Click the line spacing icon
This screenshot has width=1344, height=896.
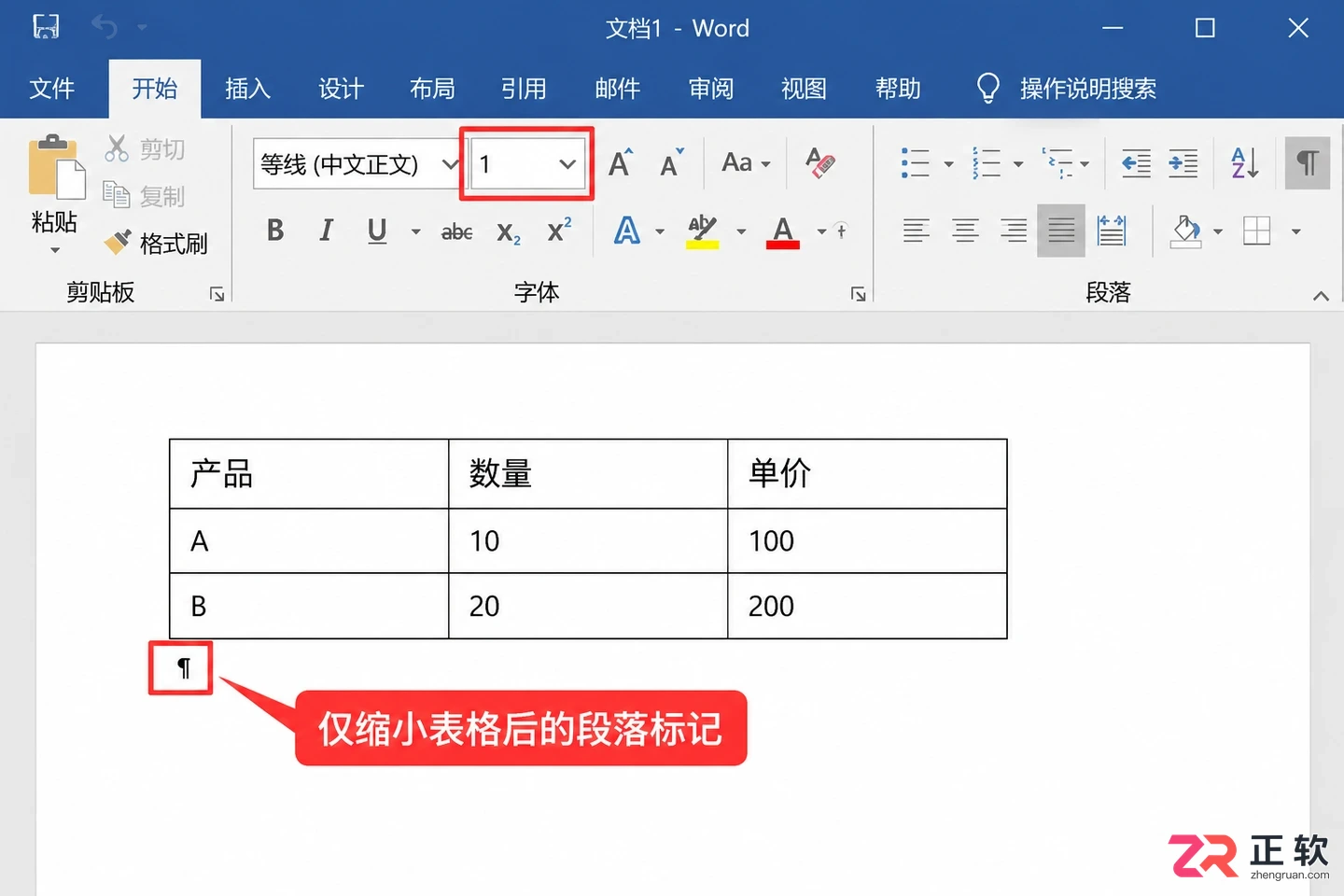pyautogui.click(x=1111, y=231)
